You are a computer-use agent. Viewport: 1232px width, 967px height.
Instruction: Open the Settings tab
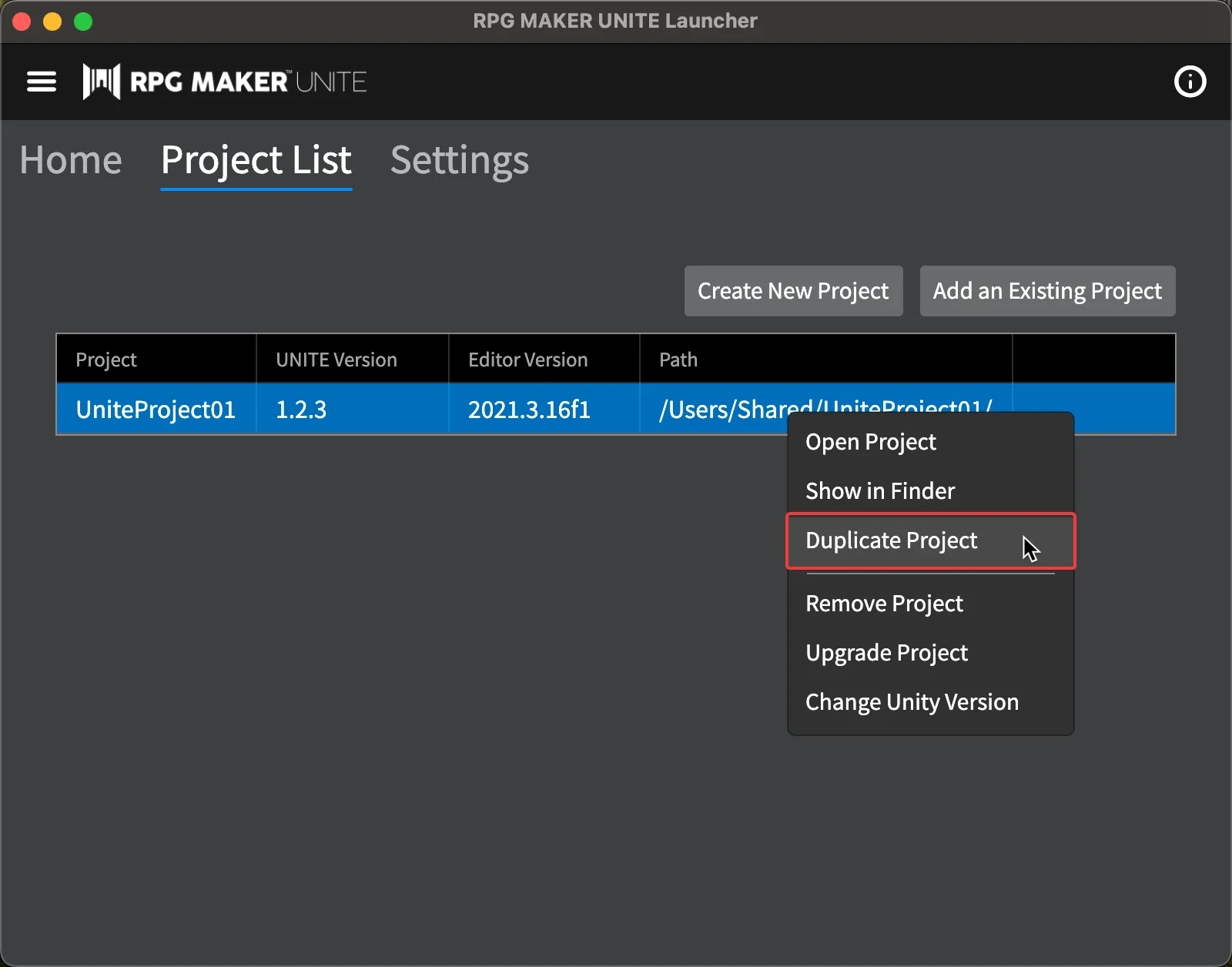click(460, 160)
